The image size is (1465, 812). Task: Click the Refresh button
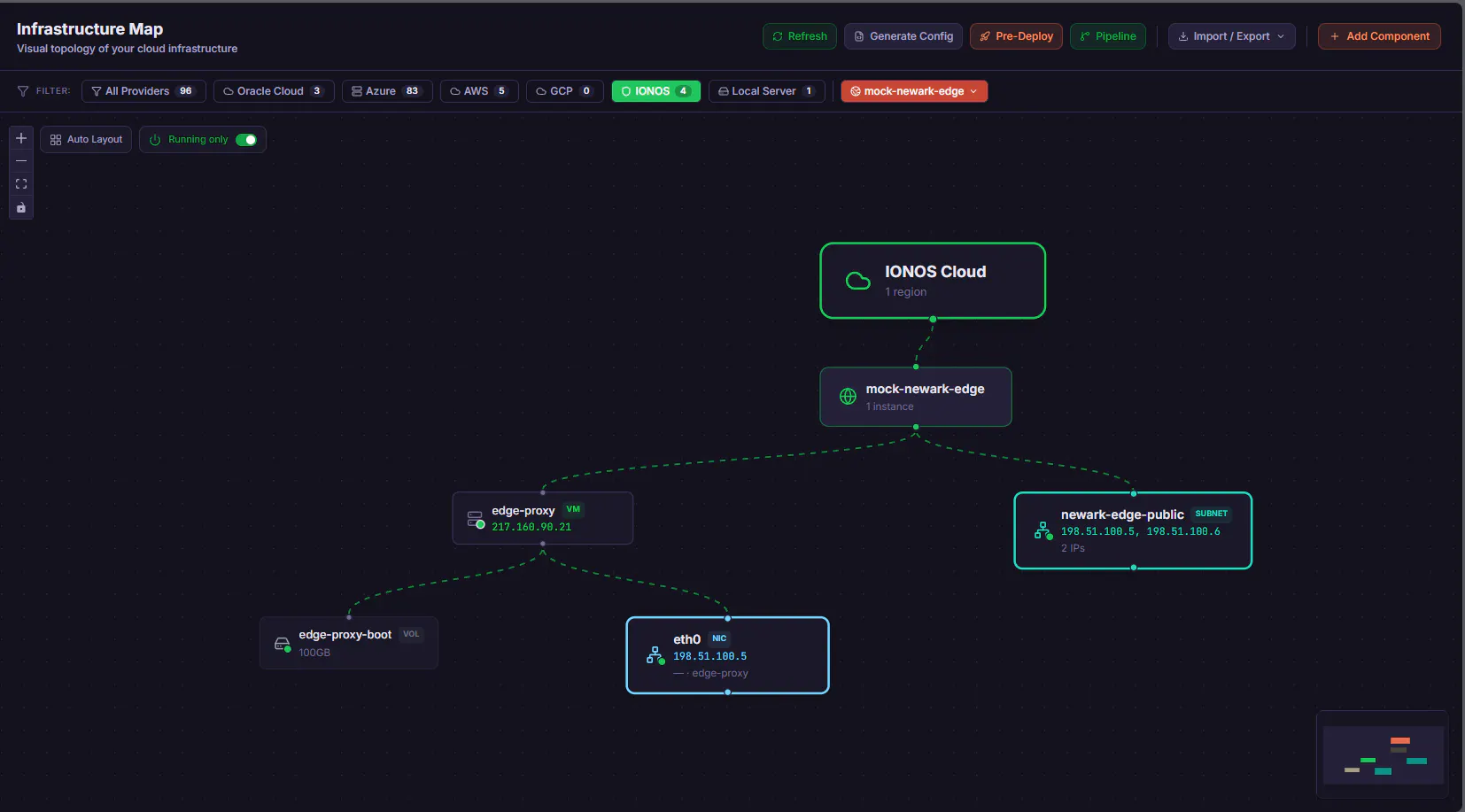click(800, 36)
